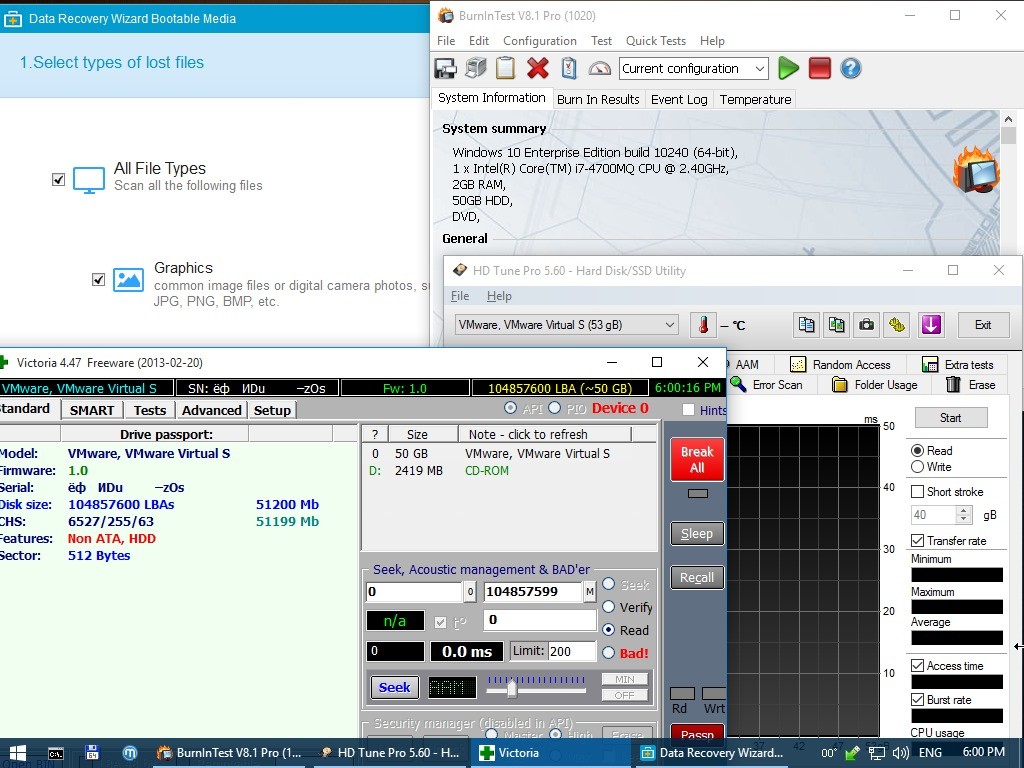
Task: Select the Read radio option in Victoria's seek panel
Action: 609,630
